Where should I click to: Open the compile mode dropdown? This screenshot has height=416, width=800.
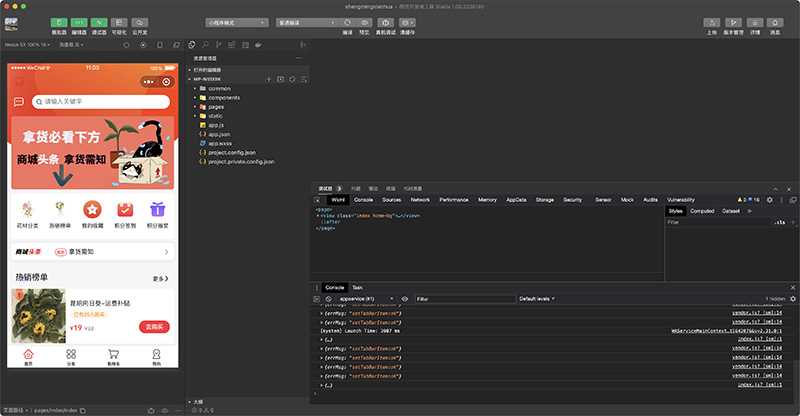click(x=307, y=22)
